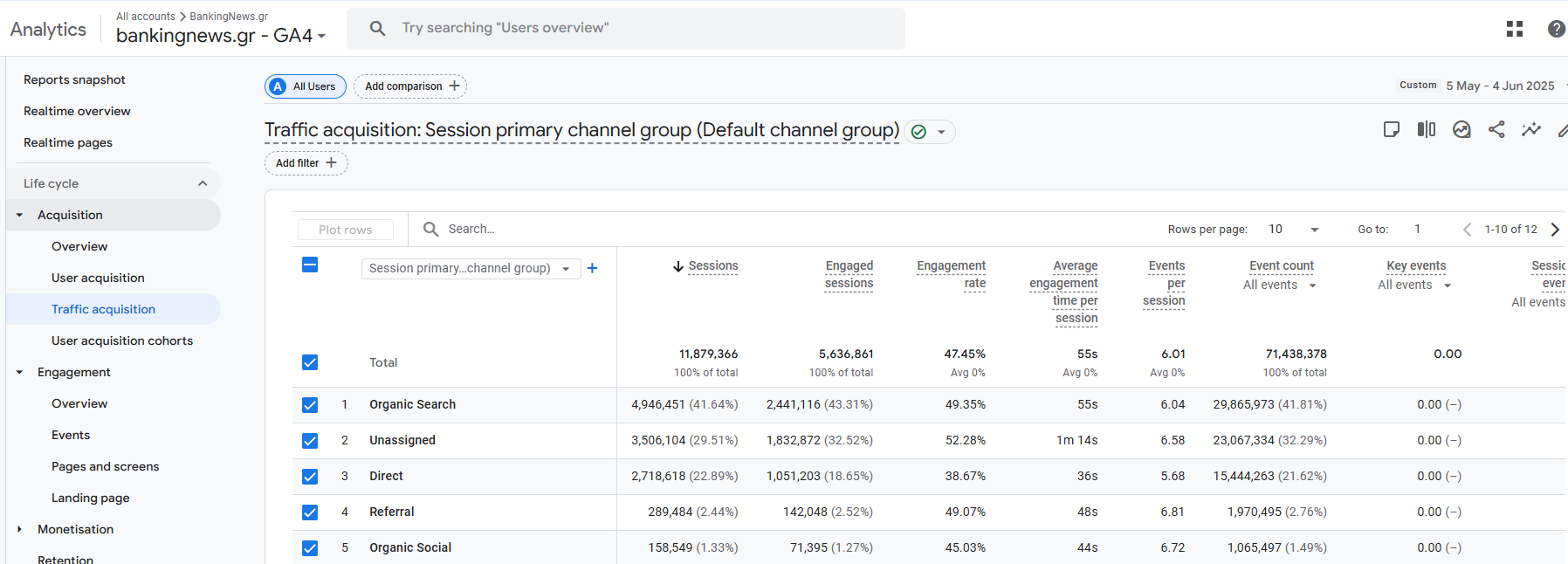Toggle the Direct row checkbox
This screenshot has width=1568, height=564.
tap(310, 477)
